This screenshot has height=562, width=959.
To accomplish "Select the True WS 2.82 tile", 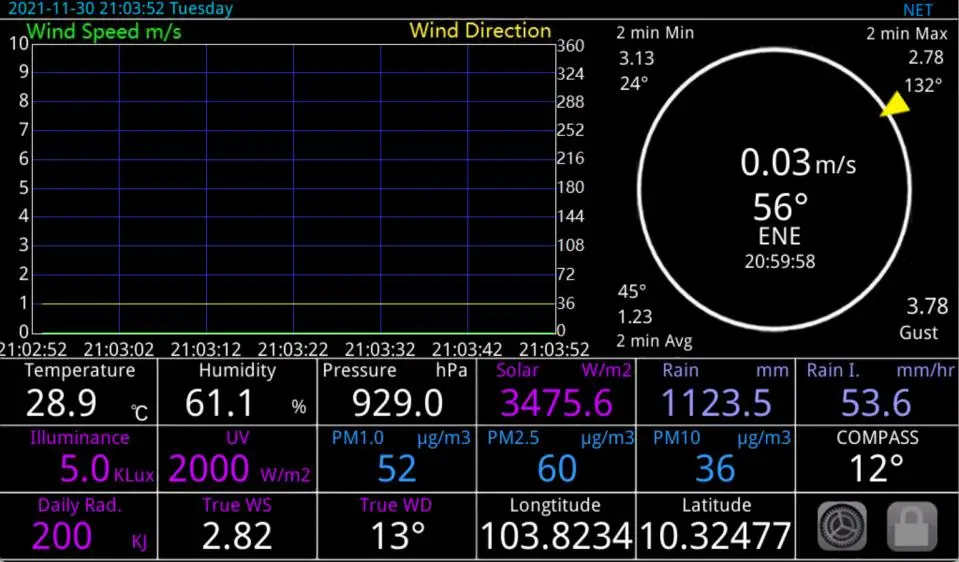I will pyautogui.click(x=238, y=525).
